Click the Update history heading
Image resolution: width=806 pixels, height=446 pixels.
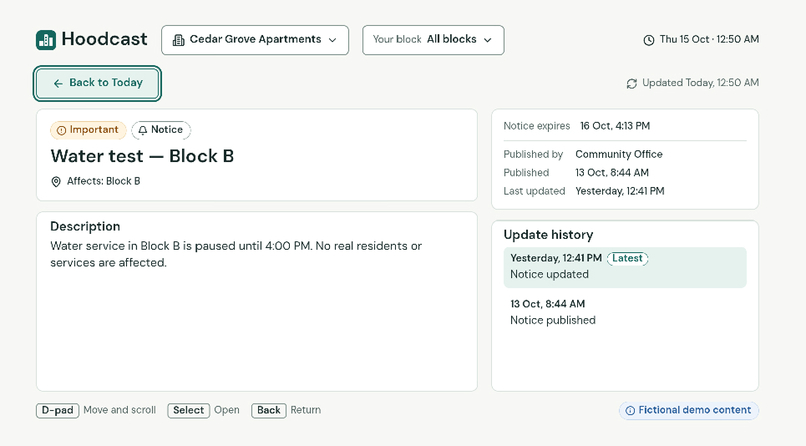(x=548, y=235)
